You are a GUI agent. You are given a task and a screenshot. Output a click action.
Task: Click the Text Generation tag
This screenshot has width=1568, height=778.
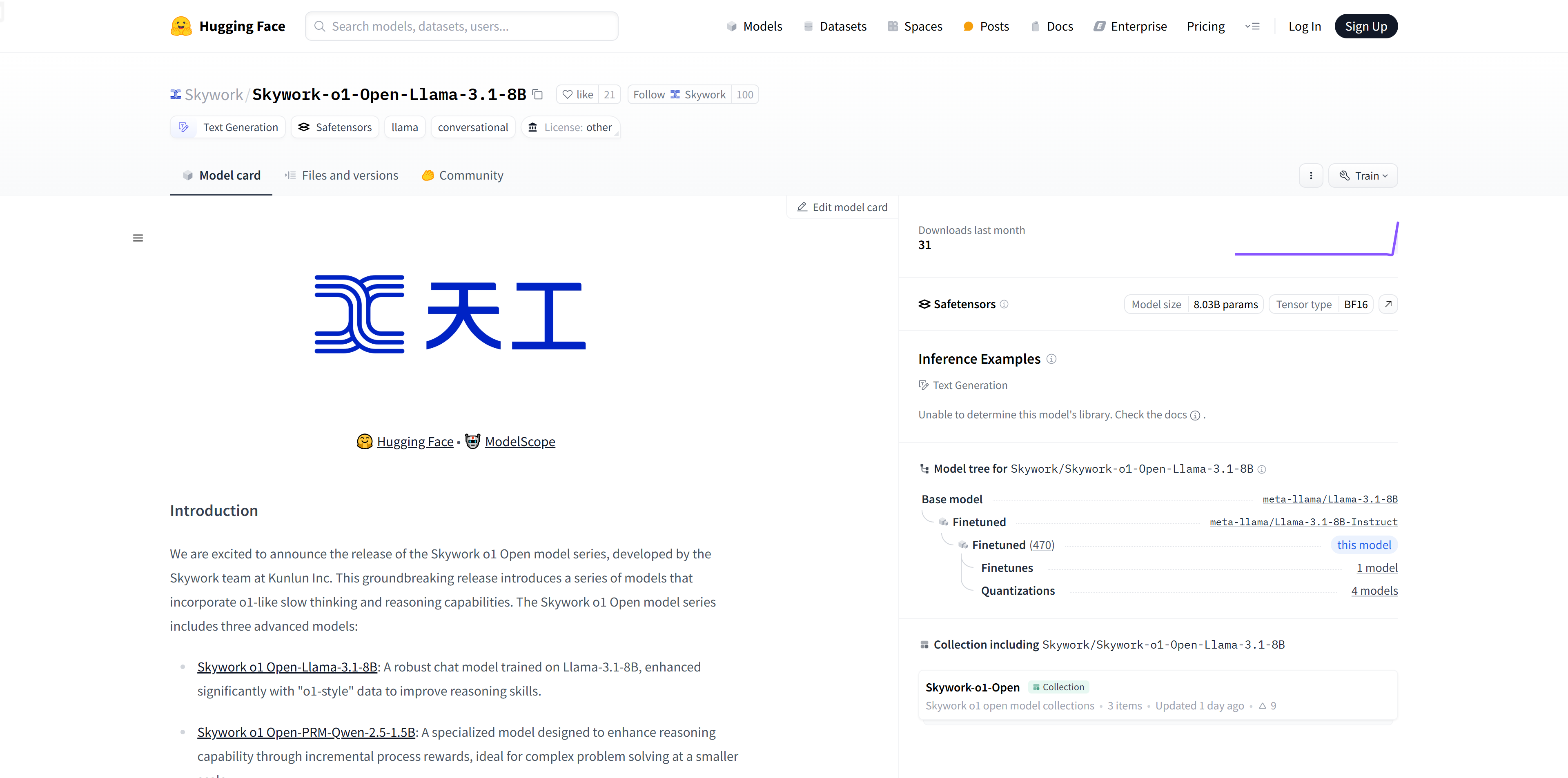coord(228,127)
